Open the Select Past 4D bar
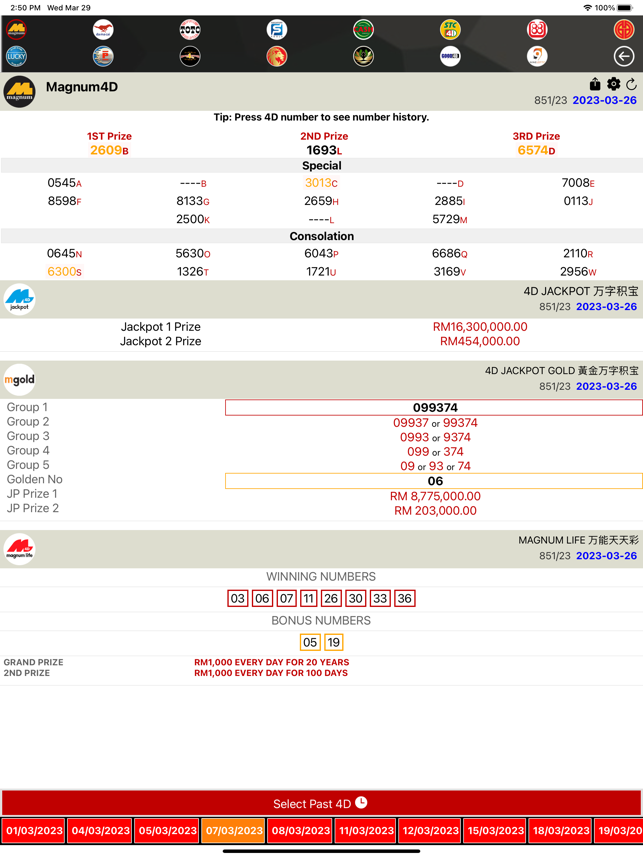 coord(321,803)
